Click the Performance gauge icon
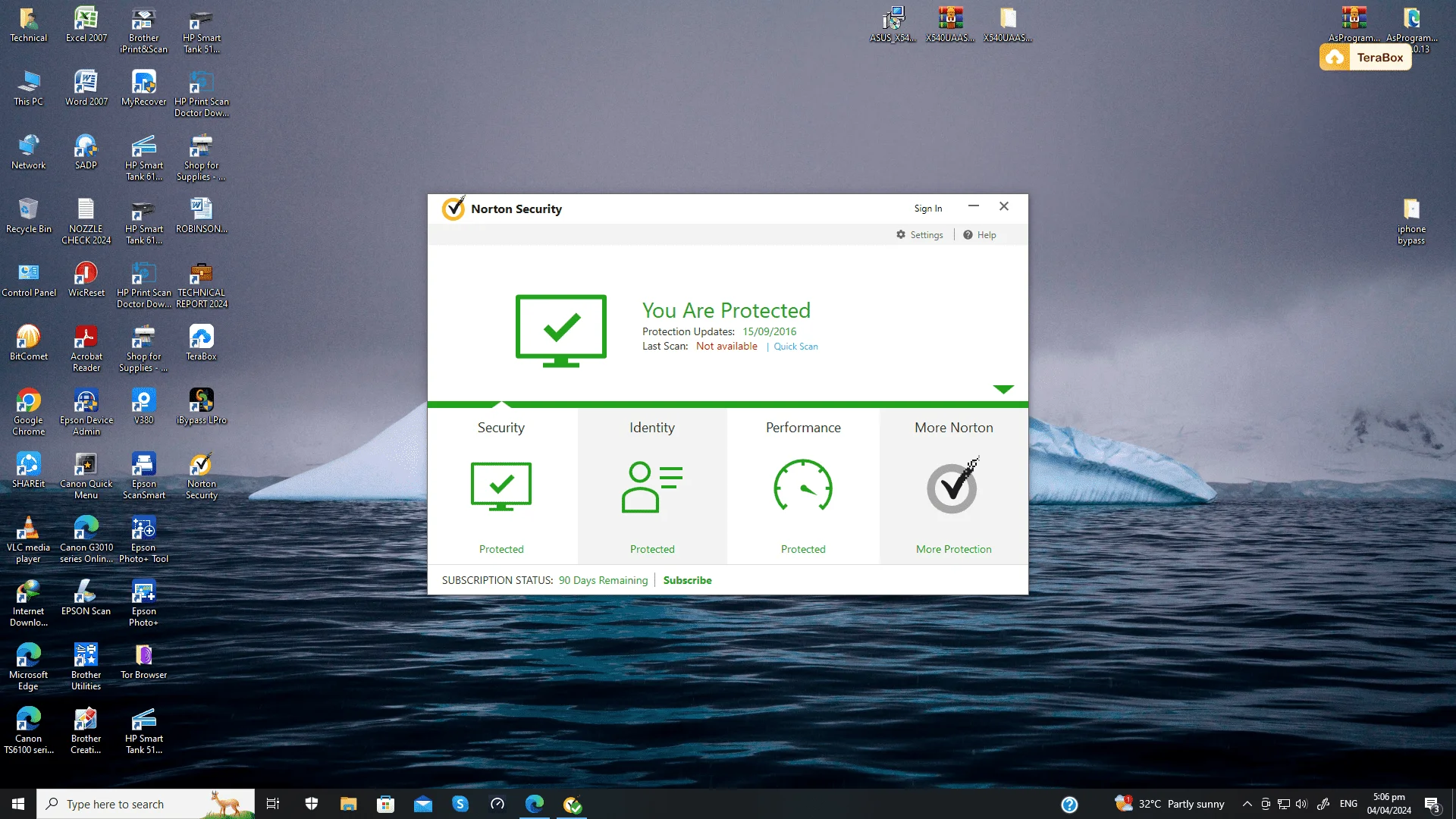 tap(803, 487)
